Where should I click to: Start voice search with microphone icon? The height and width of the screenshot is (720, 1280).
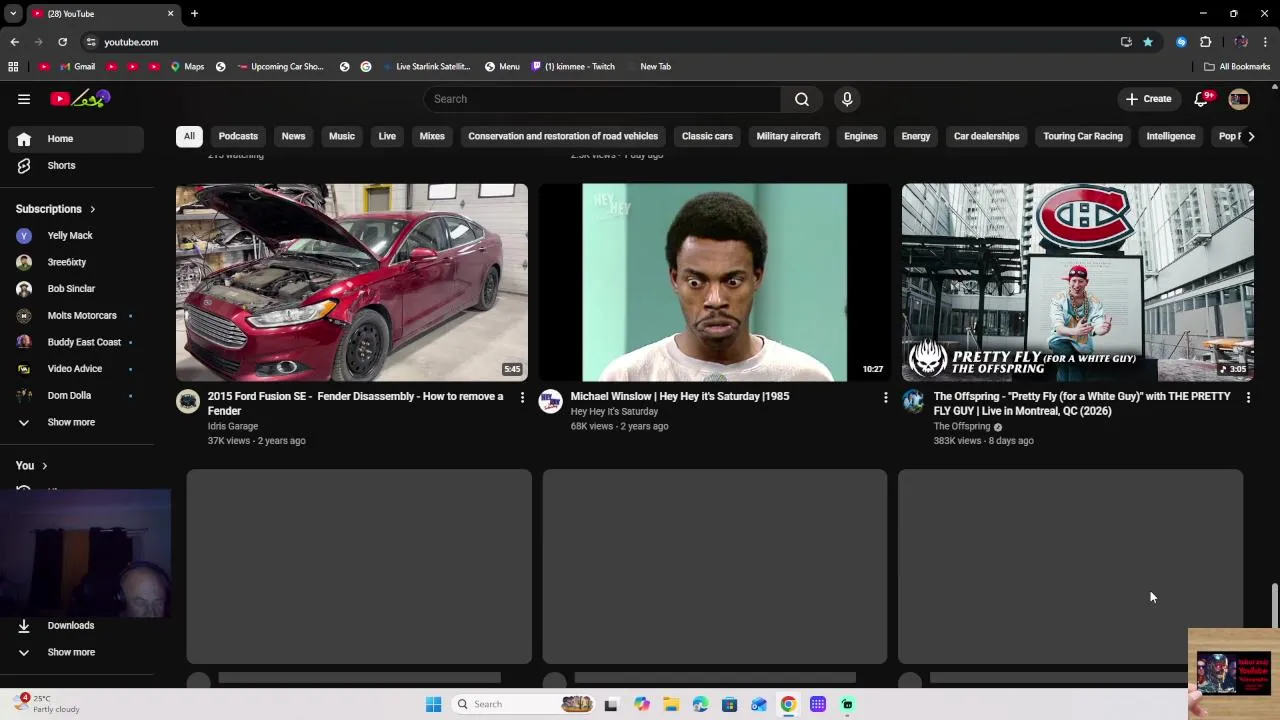(x=847, y=99)
